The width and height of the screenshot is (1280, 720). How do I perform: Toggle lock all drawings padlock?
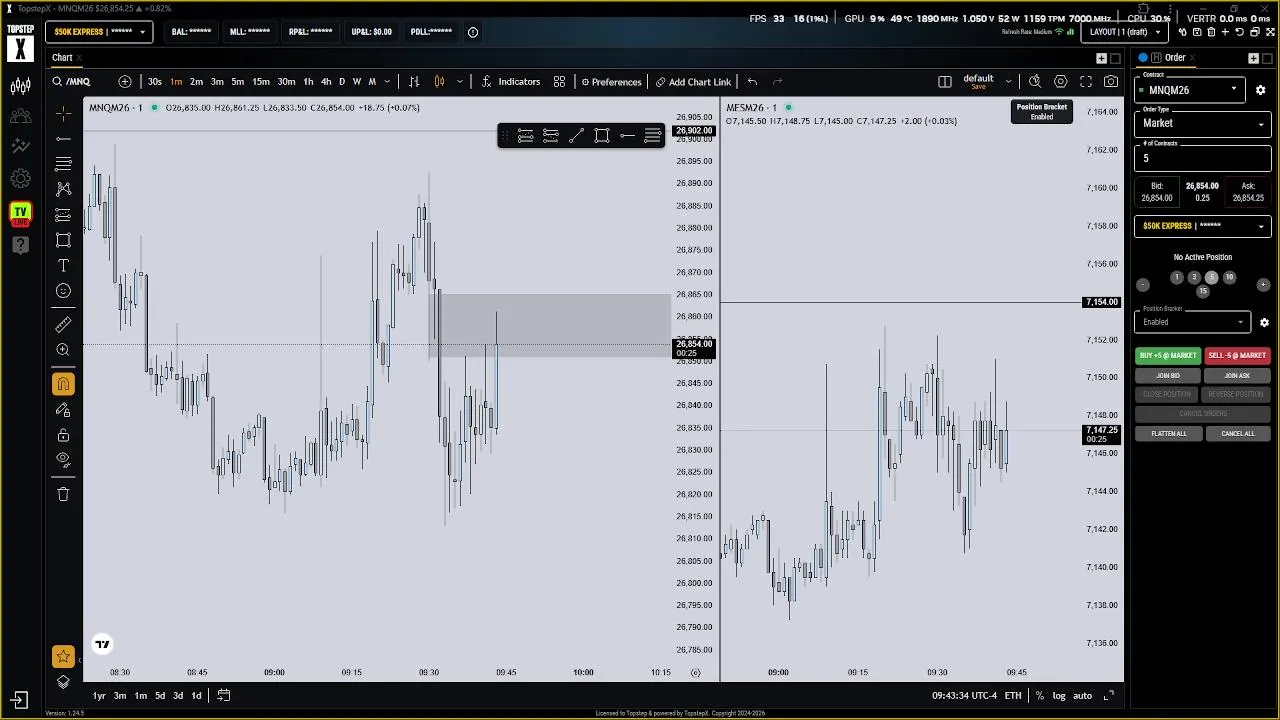coord(63,435)
